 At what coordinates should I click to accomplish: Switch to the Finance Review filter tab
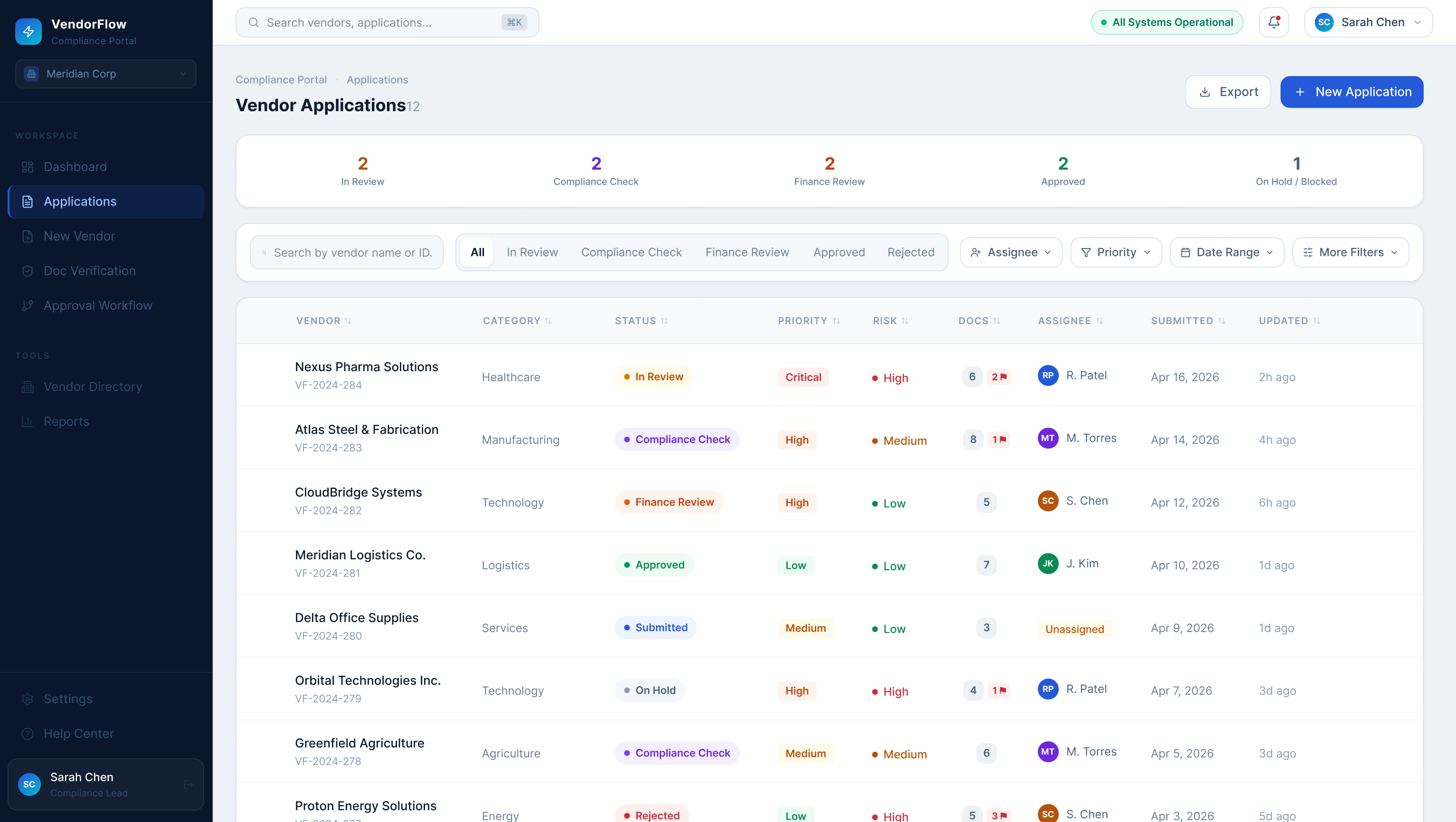pos(747,252)
